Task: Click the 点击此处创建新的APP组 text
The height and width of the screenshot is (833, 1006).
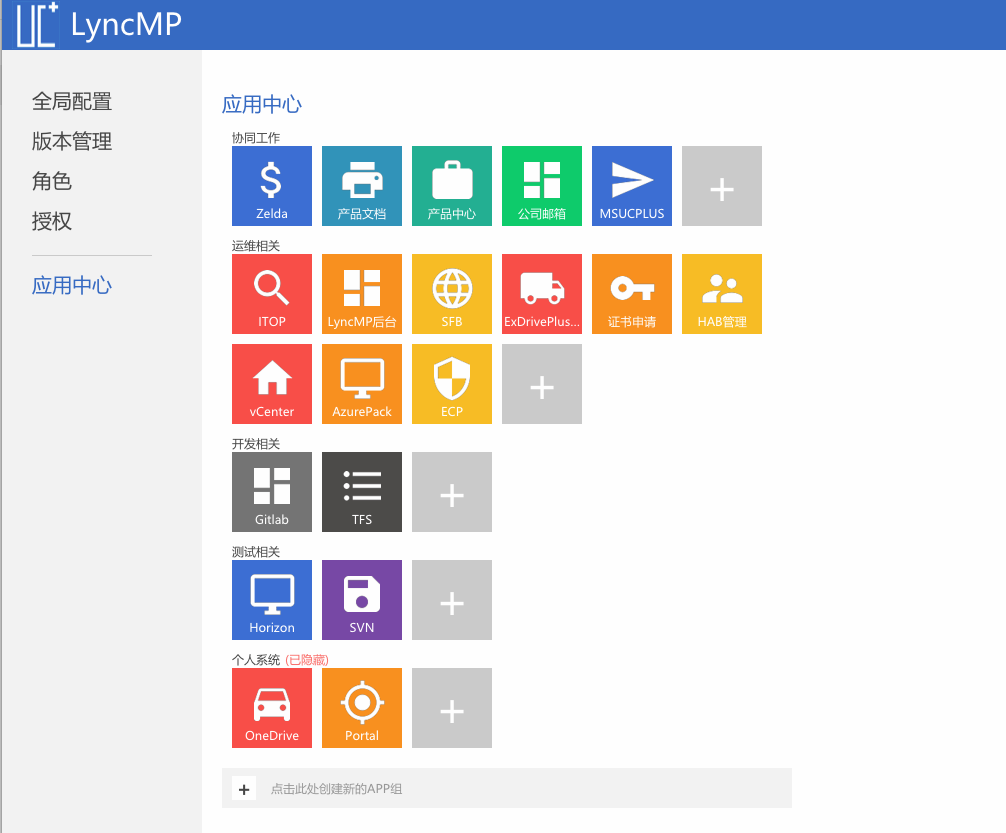Action: pos(336,789)
